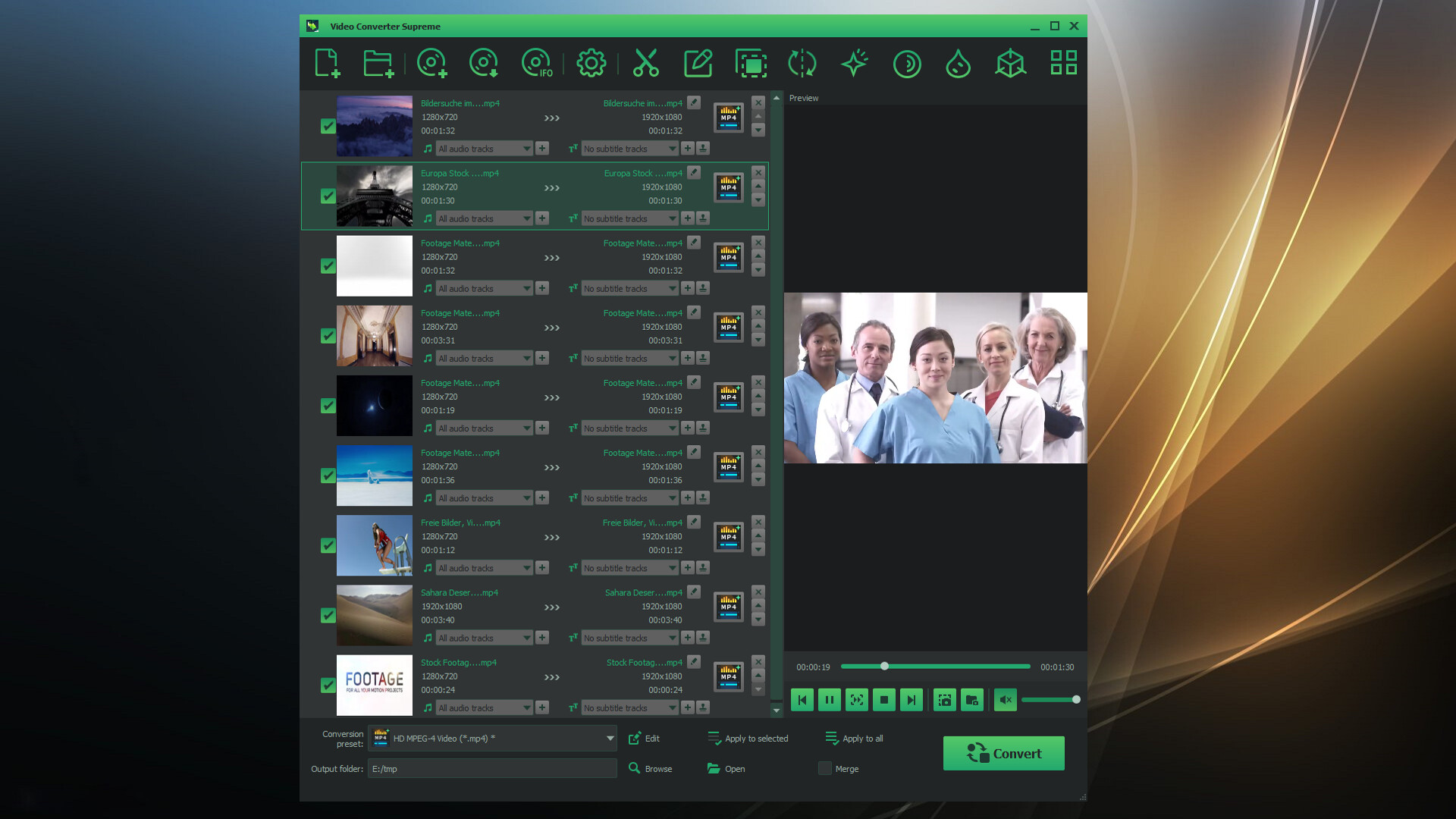Mute the preview audio
Viewport: 1456px width, 819px height.
1005,699
